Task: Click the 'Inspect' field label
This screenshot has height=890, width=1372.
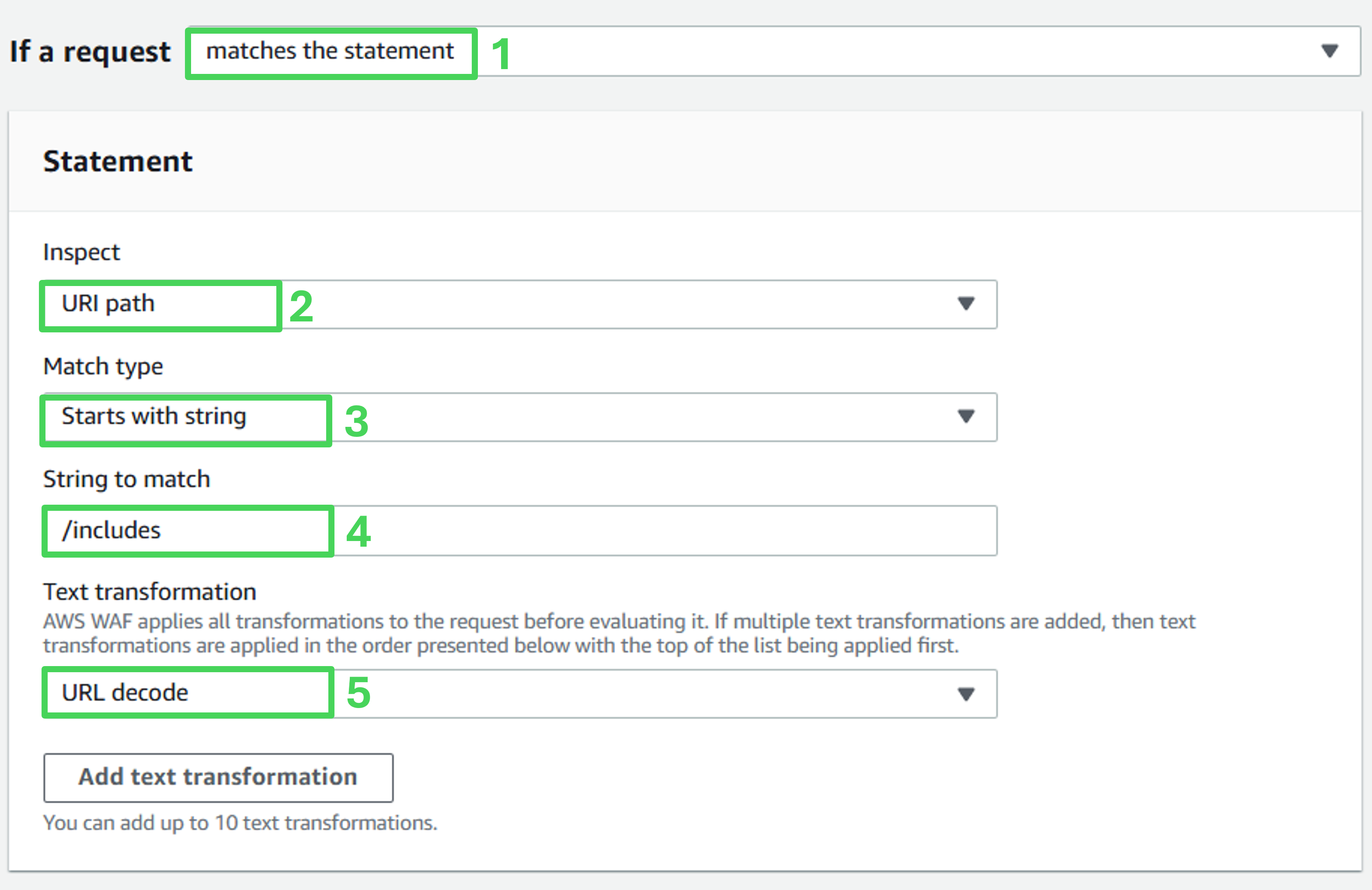Action: [81, 253]
